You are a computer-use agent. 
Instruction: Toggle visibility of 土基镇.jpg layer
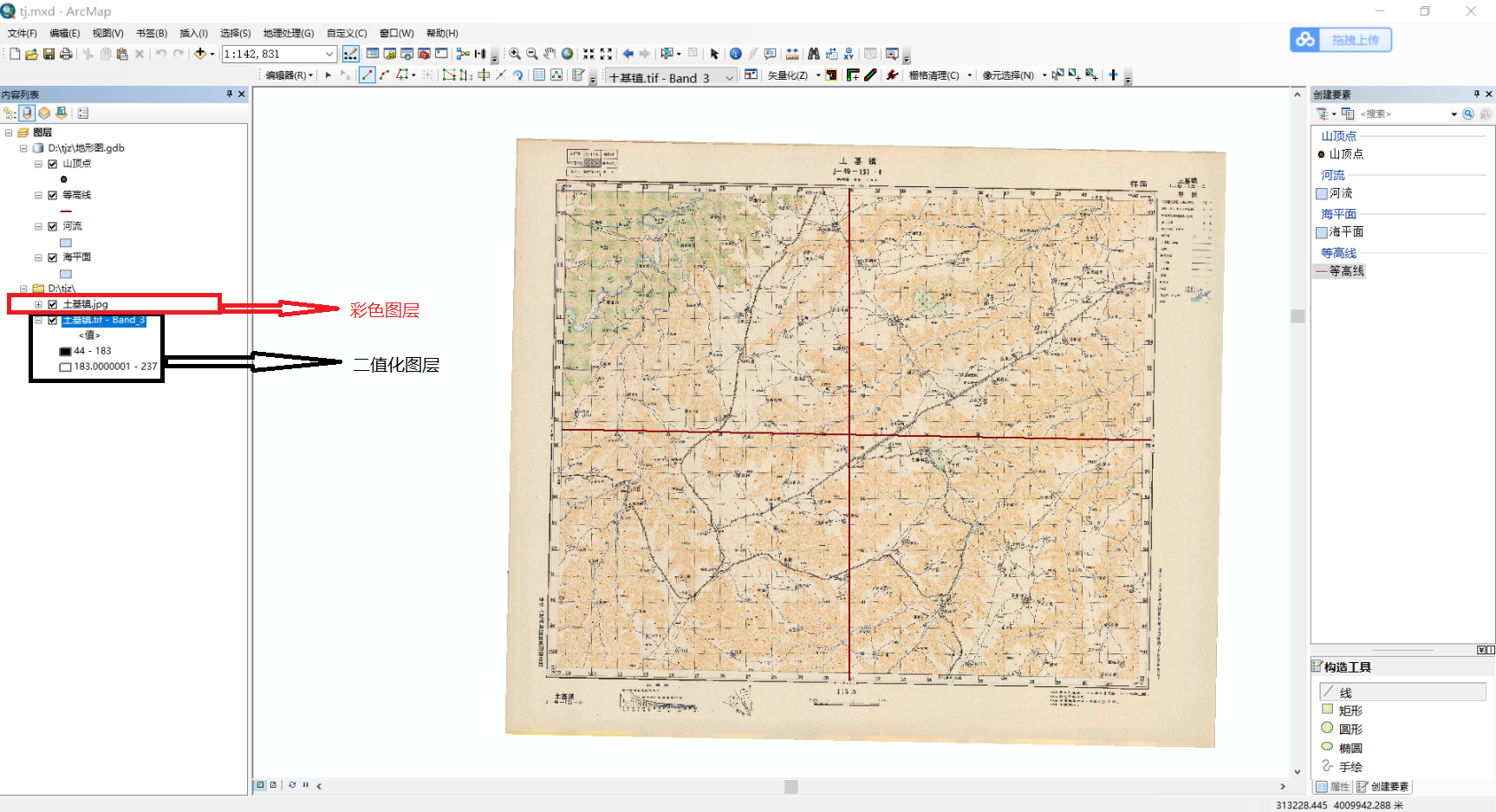point(53,304)
